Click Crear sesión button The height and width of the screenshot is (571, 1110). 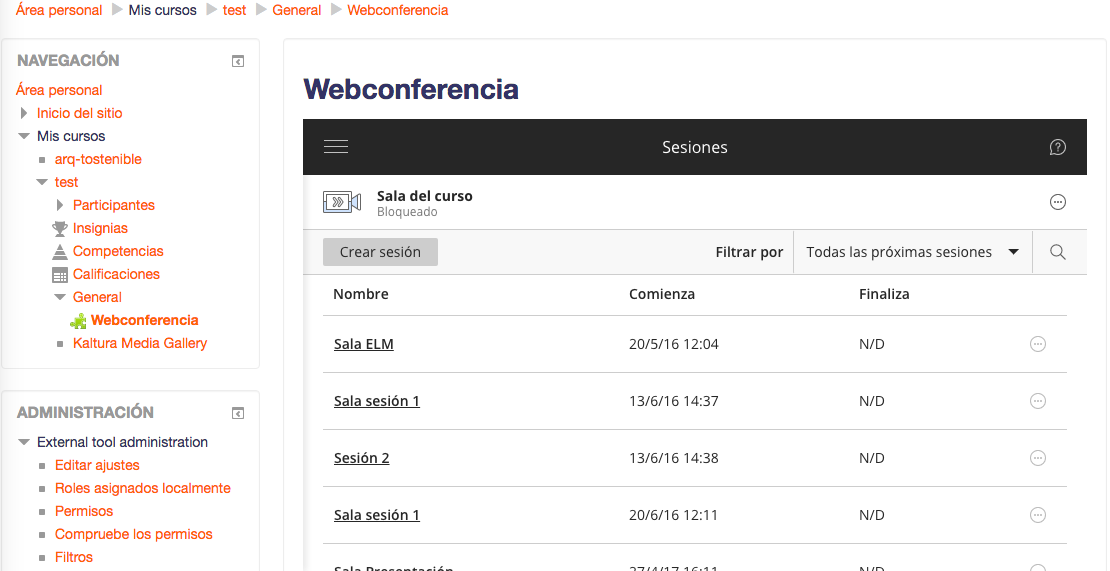[x=380, y=252]
